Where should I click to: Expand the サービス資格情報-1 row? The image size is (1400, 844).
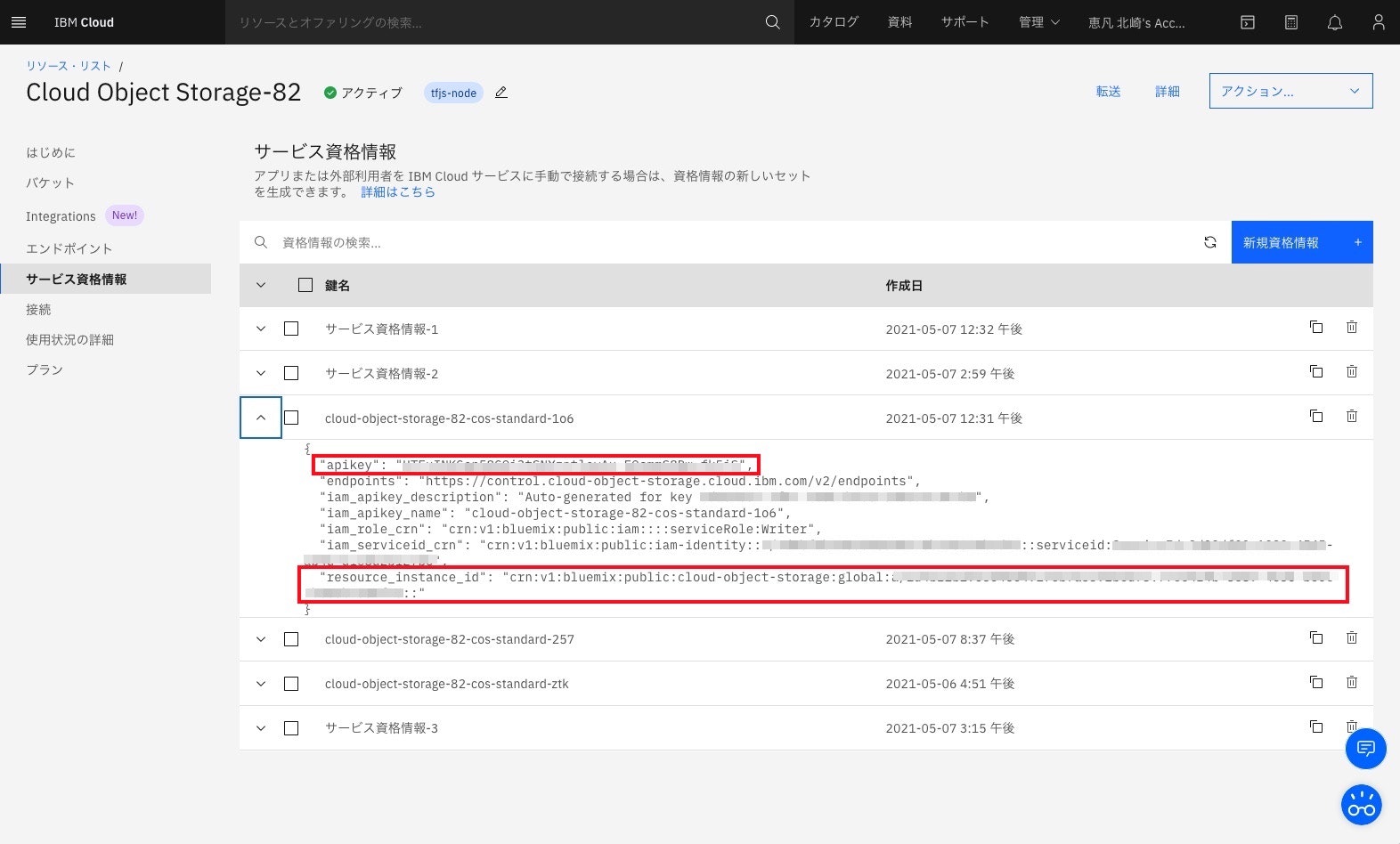(261, 329)
